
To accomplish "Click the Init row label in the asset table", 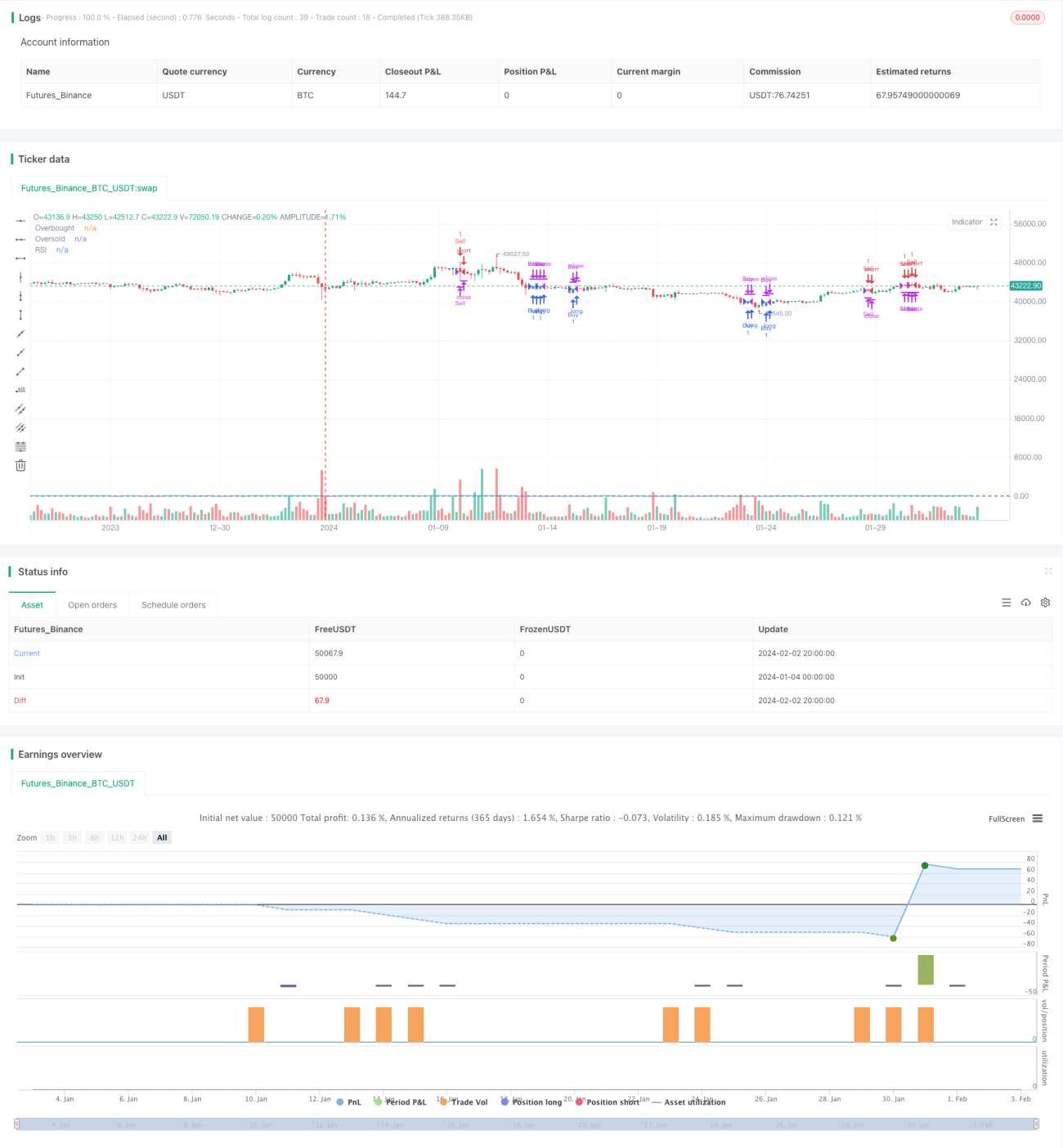I will pyautogui.click(x=20, y=677).
